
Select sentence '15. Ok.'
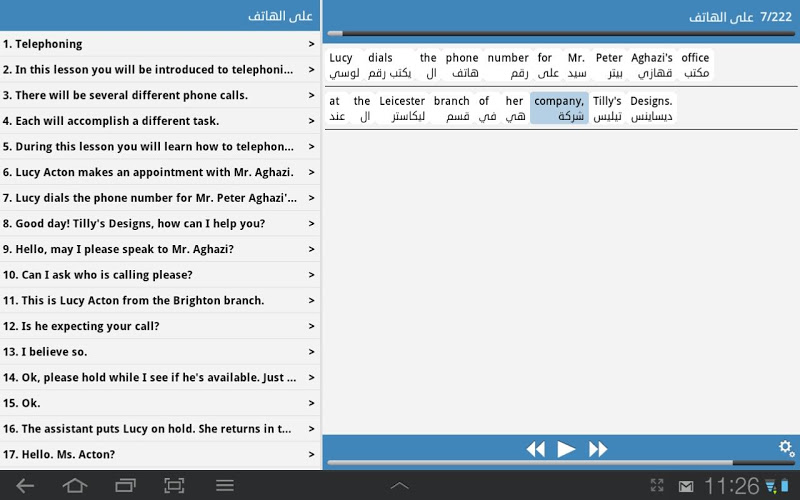[160, 403]
